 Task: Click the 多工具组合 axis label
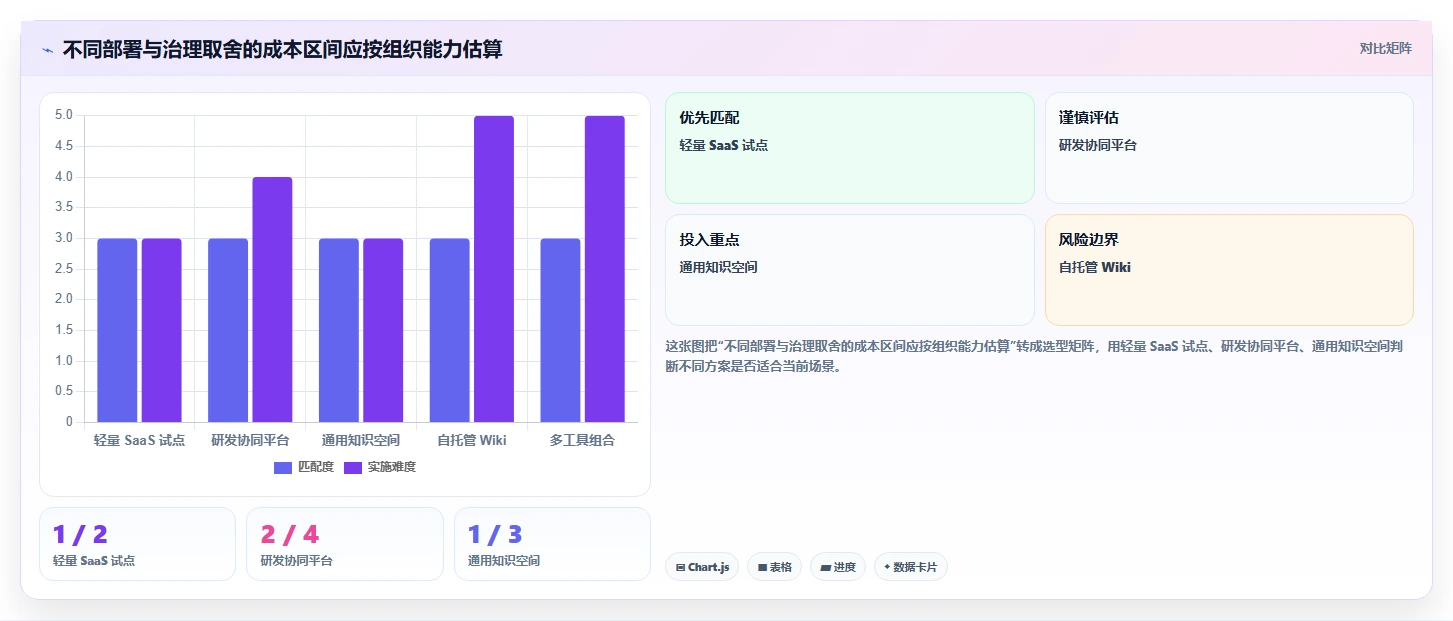pyautogui.click(x=582, y=440)
